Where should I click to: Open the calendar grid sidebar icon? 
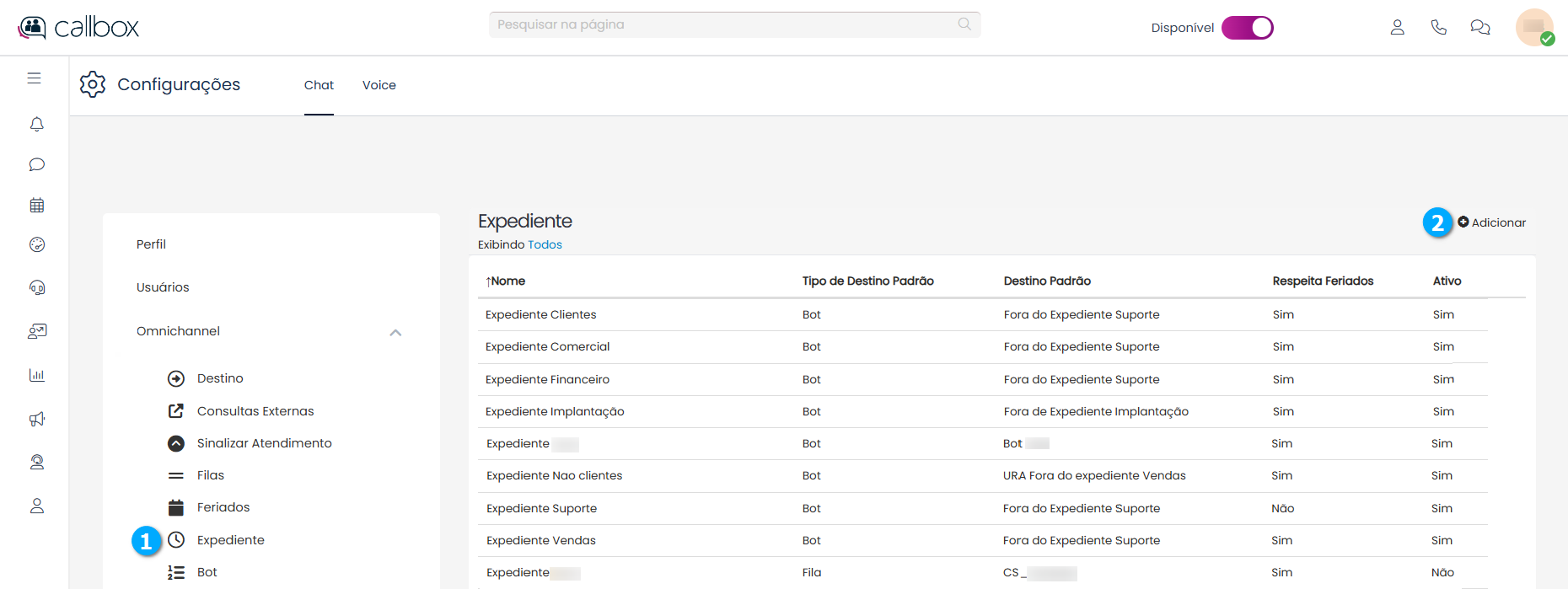(36, 205)
